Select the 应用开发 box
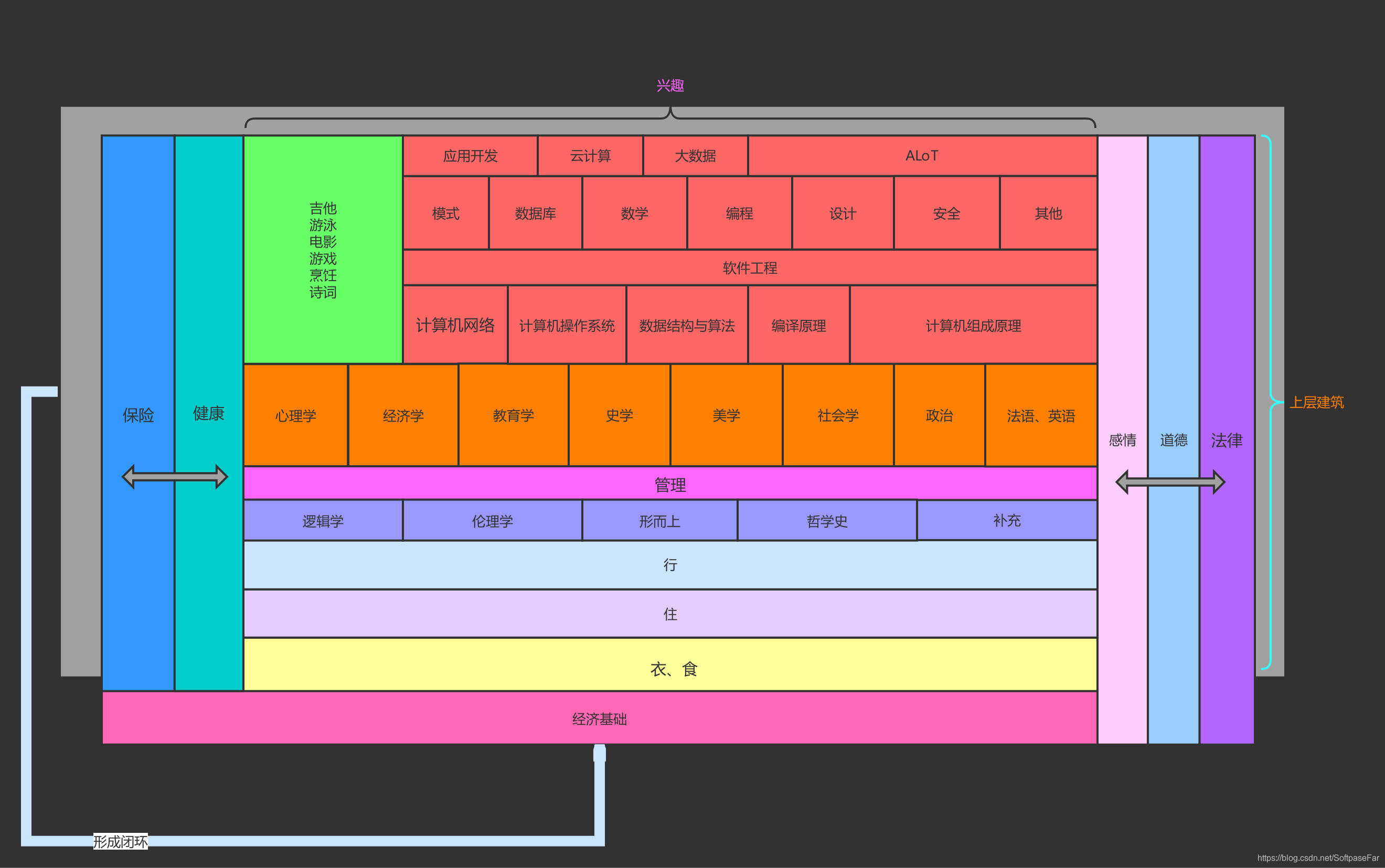Image resolution: width=1385 pixels, height=868 pixels. click(470, 156)
